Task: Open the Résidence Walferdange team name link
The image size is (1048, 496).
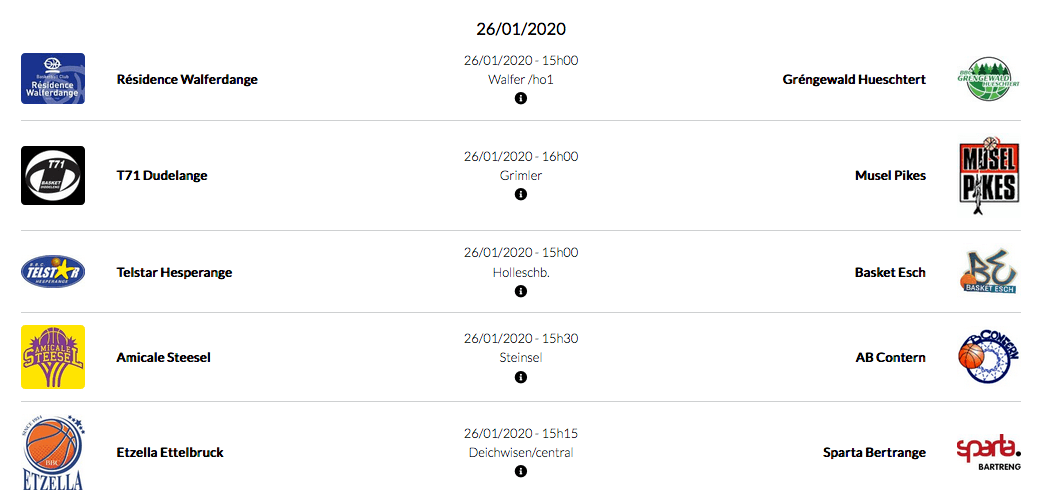Action: (x=187, y=79)
